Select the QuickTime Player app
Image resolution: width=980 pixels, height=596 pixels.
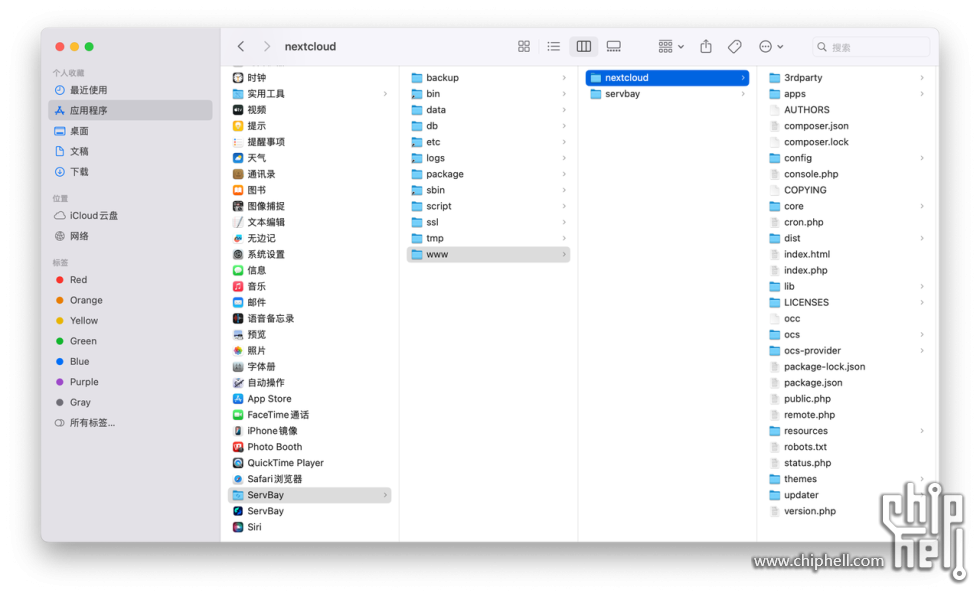(309, 463)
